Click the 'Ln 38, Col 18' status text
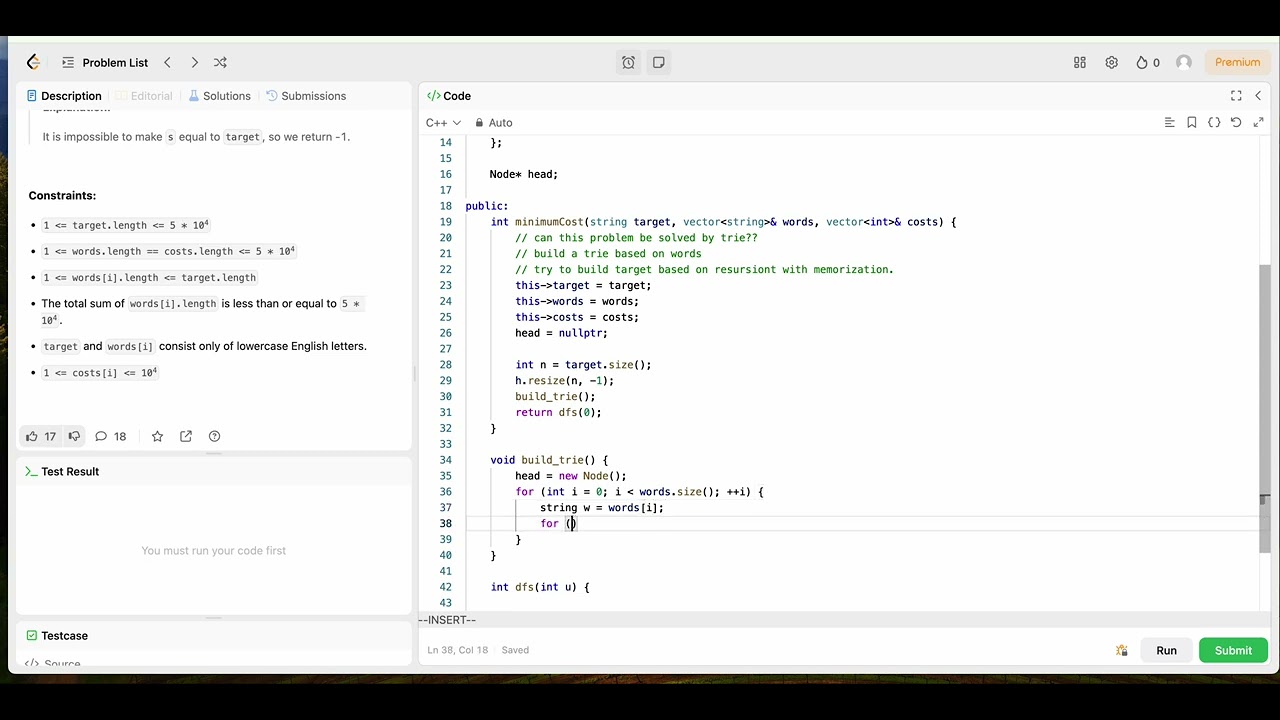The image size is (1280, 720). pyautogui.click(x=457, y=650)
